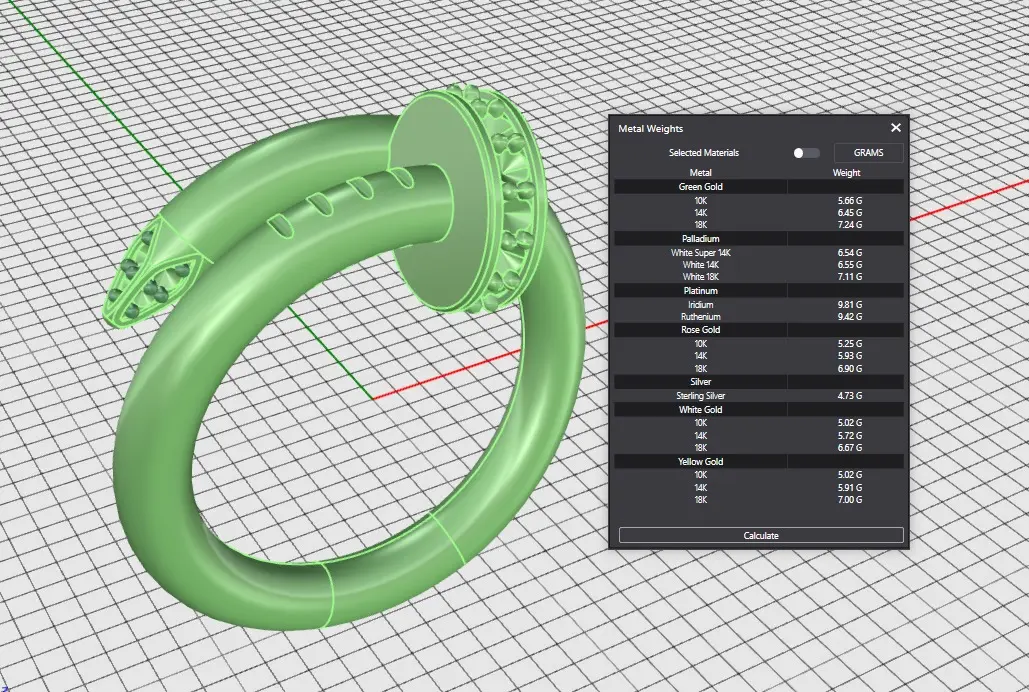The image size is (1029, 692).
Task: Click the 6.45 G weight value
Action: click(850, 213)
